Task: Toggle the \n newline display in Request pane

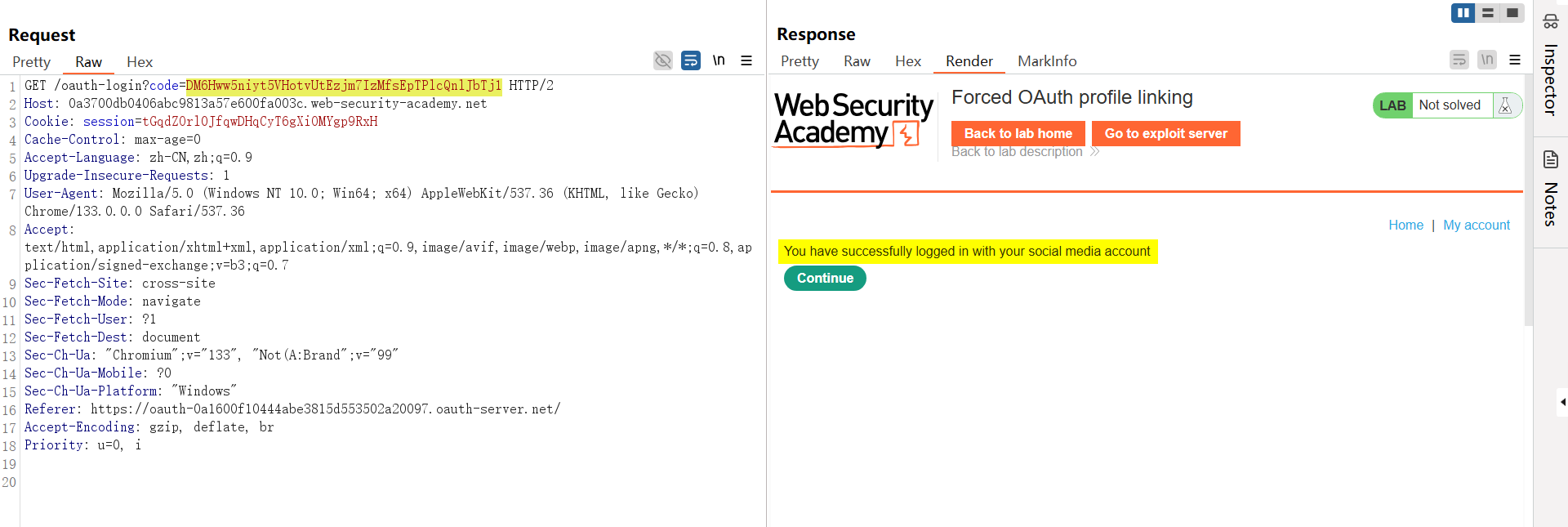Action: click(719, 60)
